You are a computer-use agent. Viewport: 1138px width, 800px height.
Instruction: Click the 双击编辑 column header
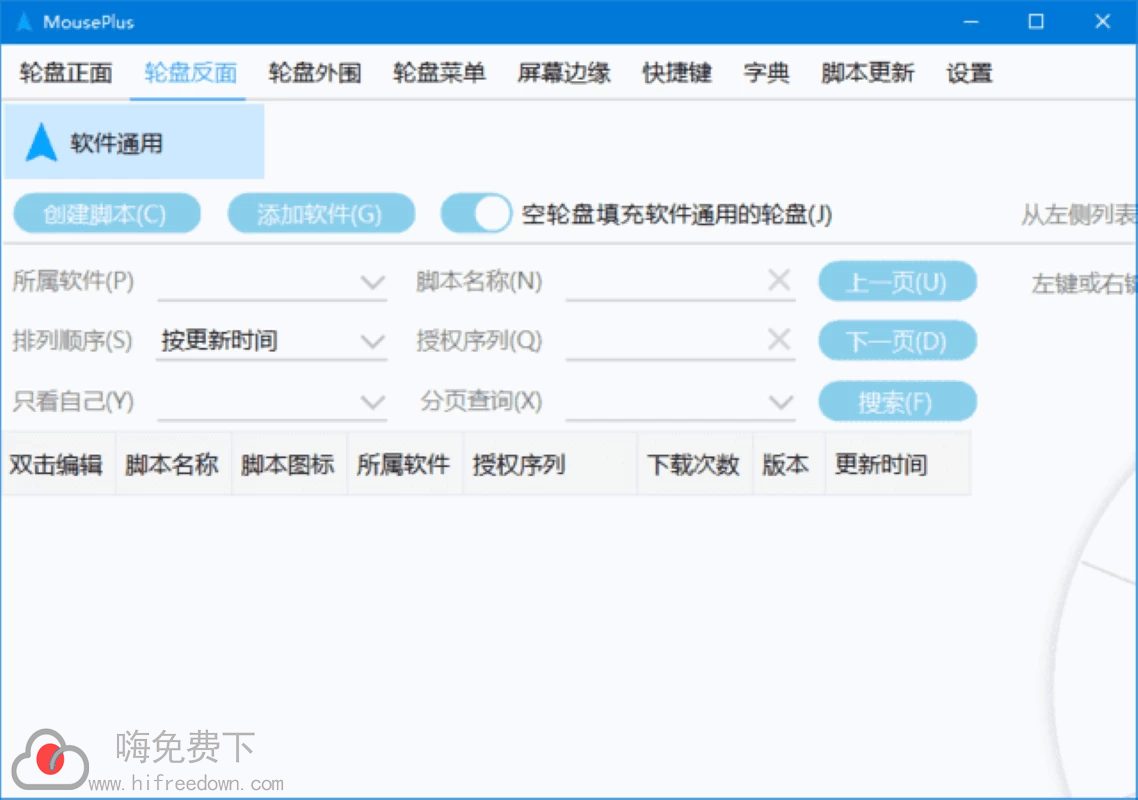(x=57, y=464)
